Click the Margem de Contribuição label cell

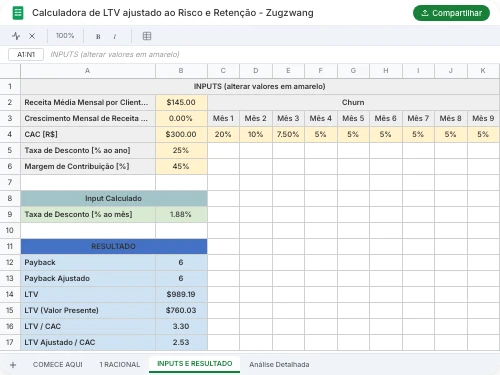click(x=88, y=166)
